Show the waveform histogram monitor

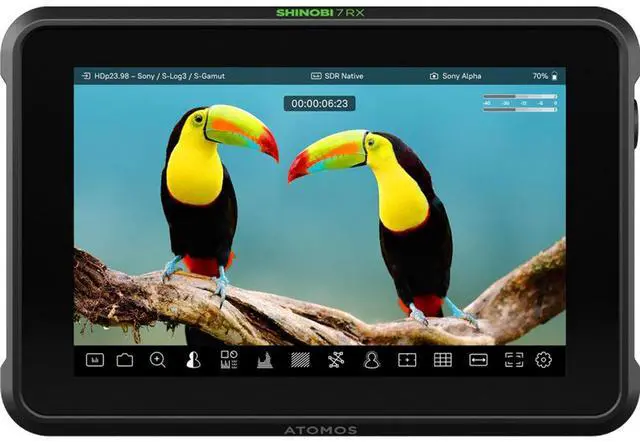pos(265,360)
